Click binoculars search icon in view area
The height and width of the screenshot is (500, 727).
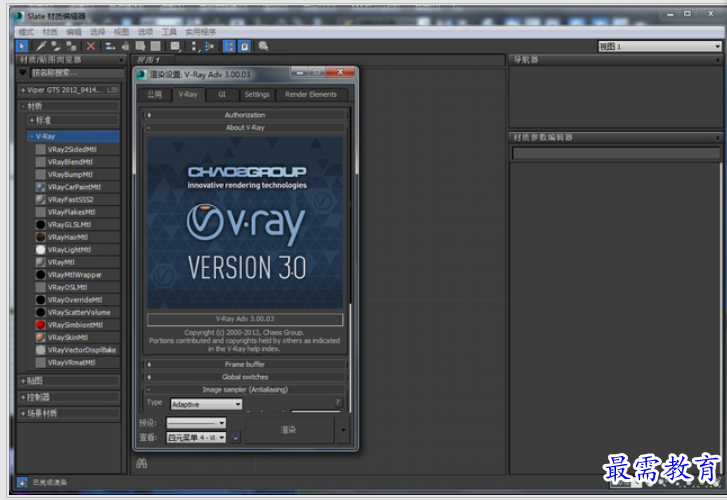(x=141, y=463)
